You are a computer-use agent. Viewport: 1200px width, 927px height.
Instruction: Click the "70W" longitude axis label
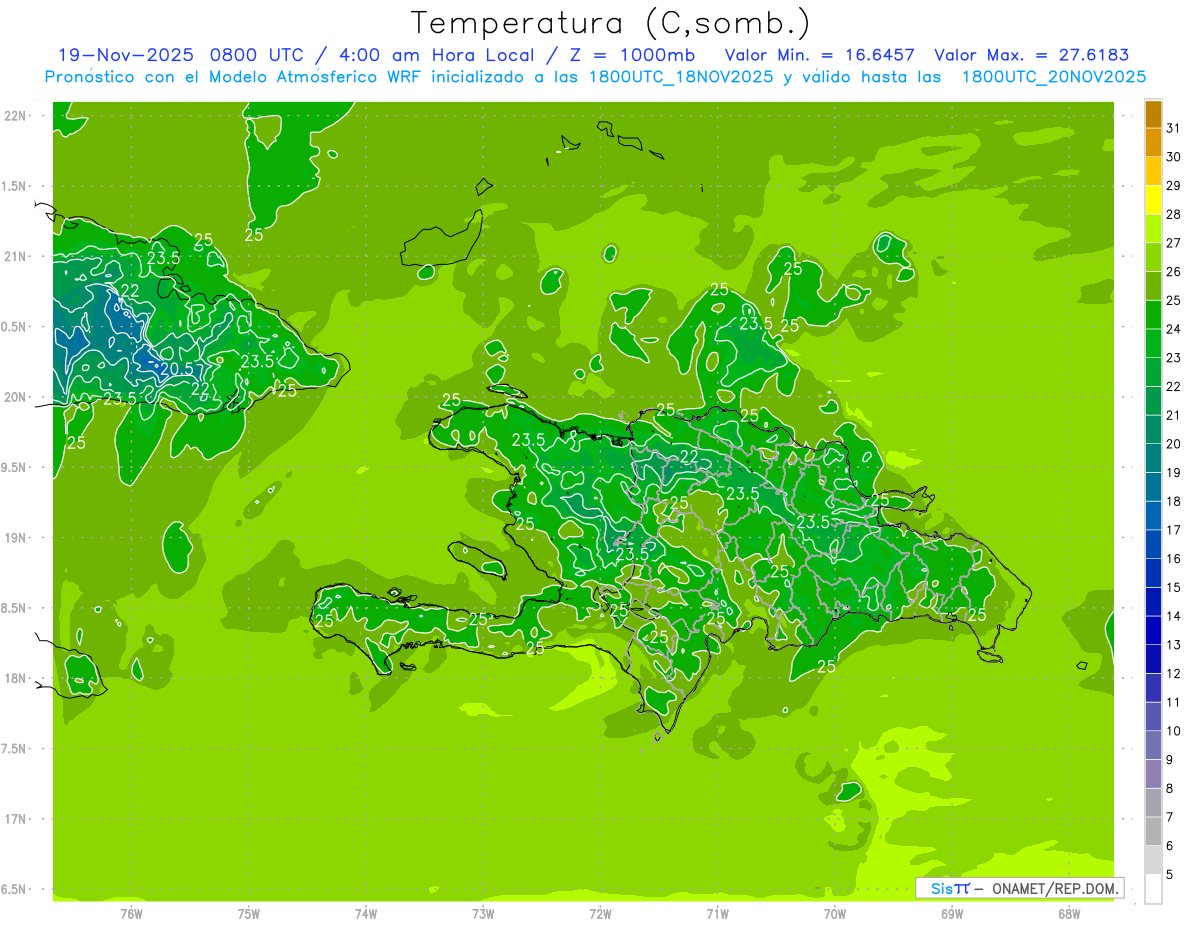click(x=835, y=913)
